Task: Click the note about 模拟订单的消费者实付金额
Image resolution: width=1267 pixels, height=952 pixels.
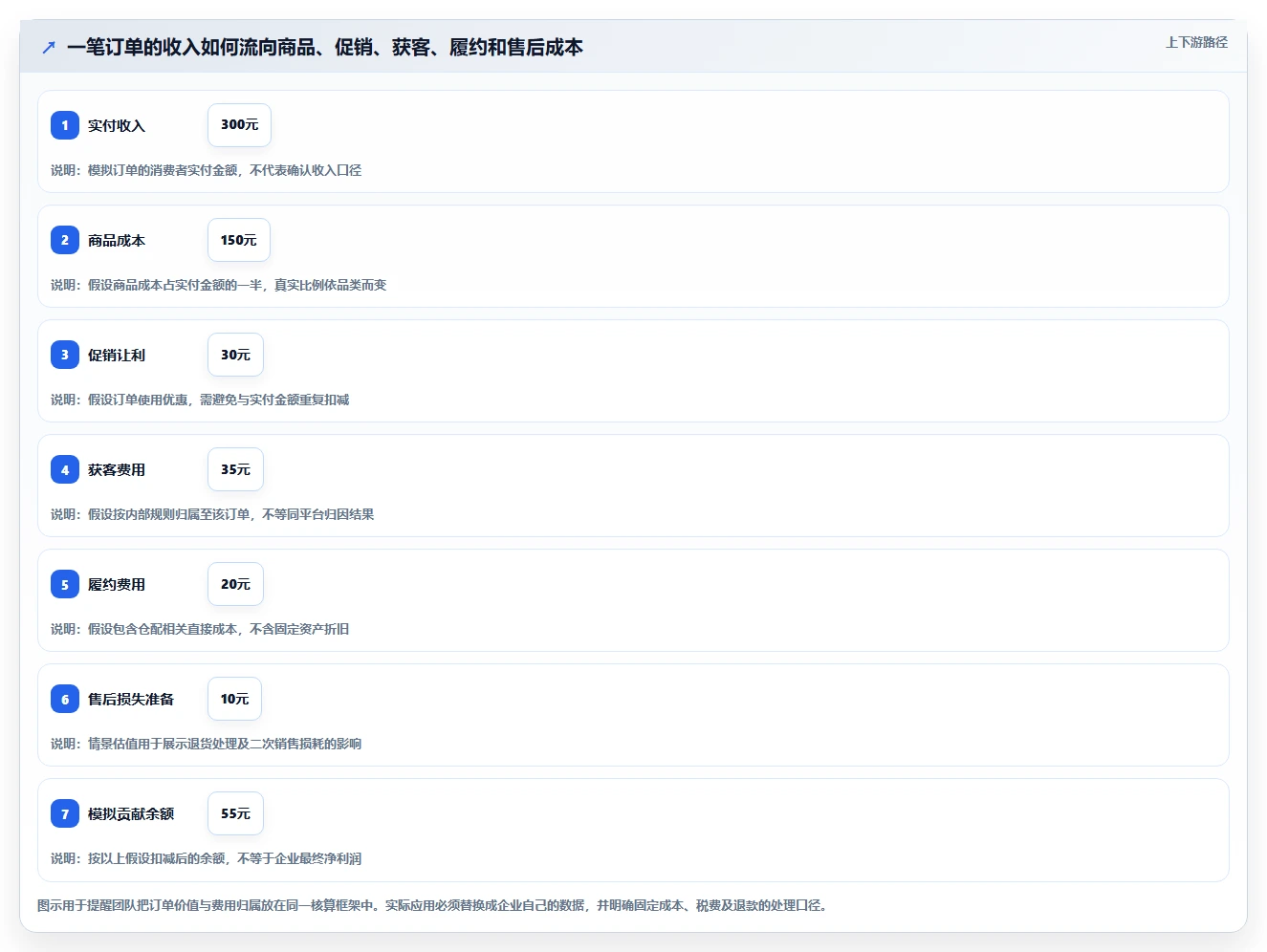Action: click(207, 170)
